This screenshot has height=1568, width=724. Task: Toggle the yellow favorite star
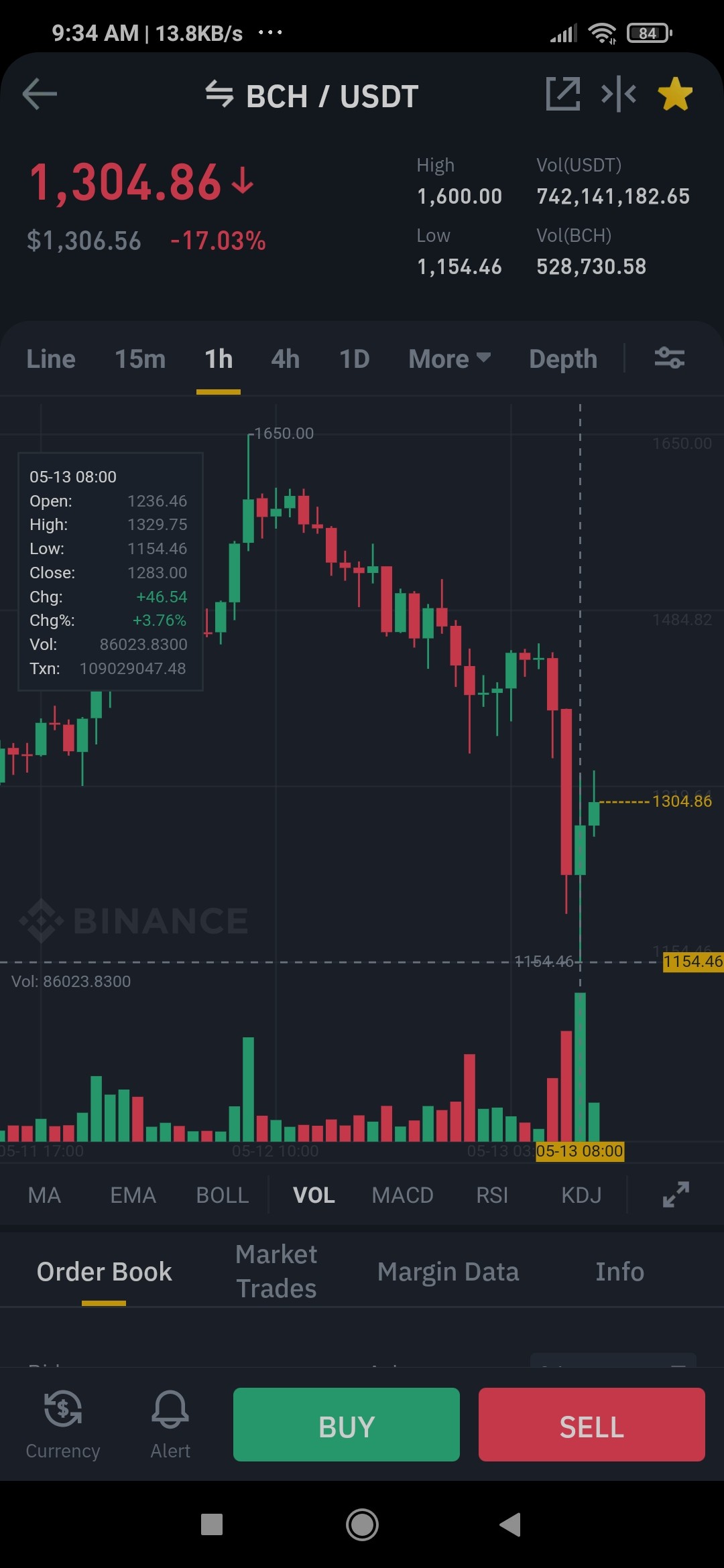pyautogui.click(x=675, y=94)
